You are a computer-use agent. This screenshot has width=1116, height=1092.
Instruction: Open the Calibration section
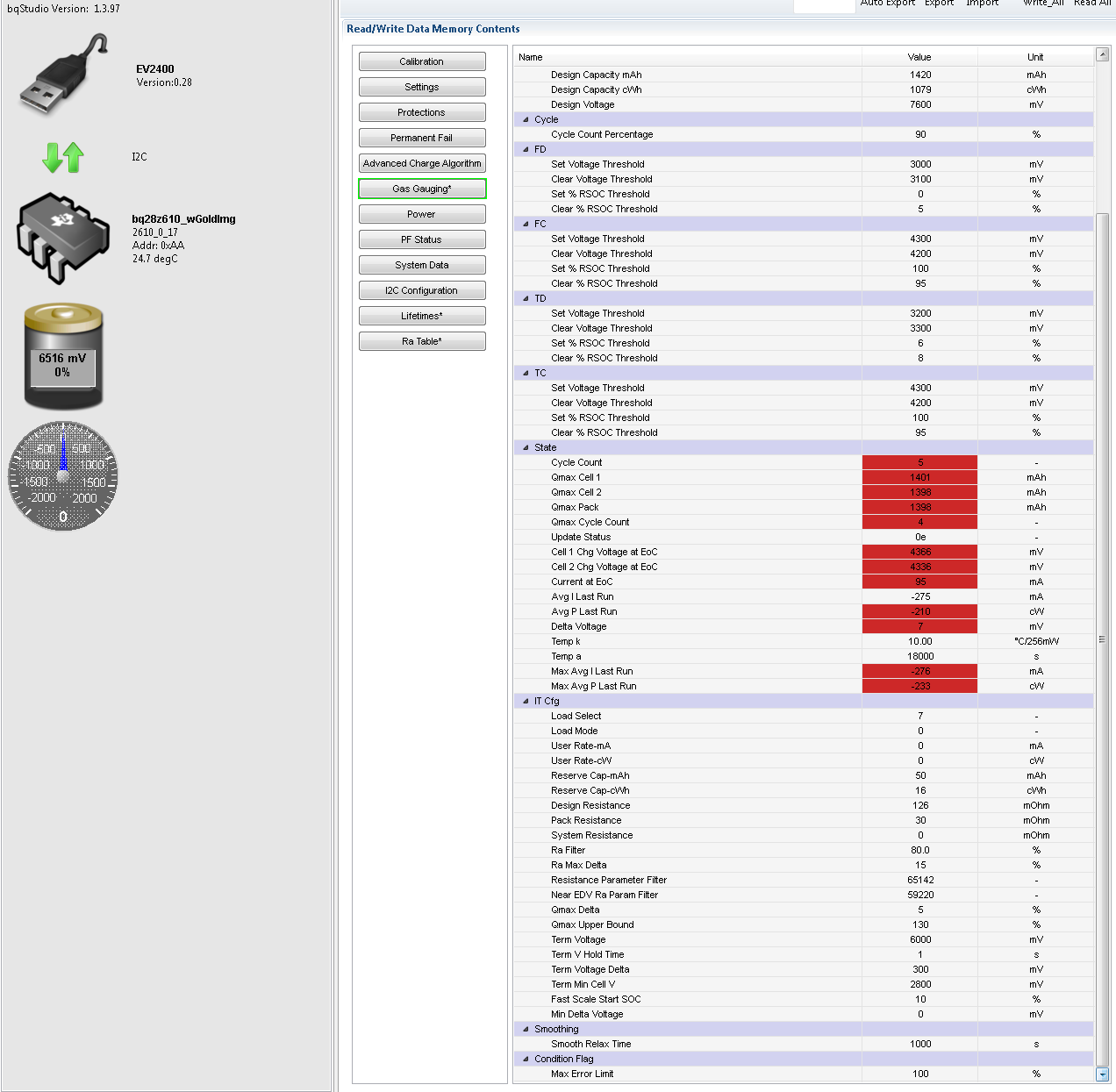click(x=422, y=61)
